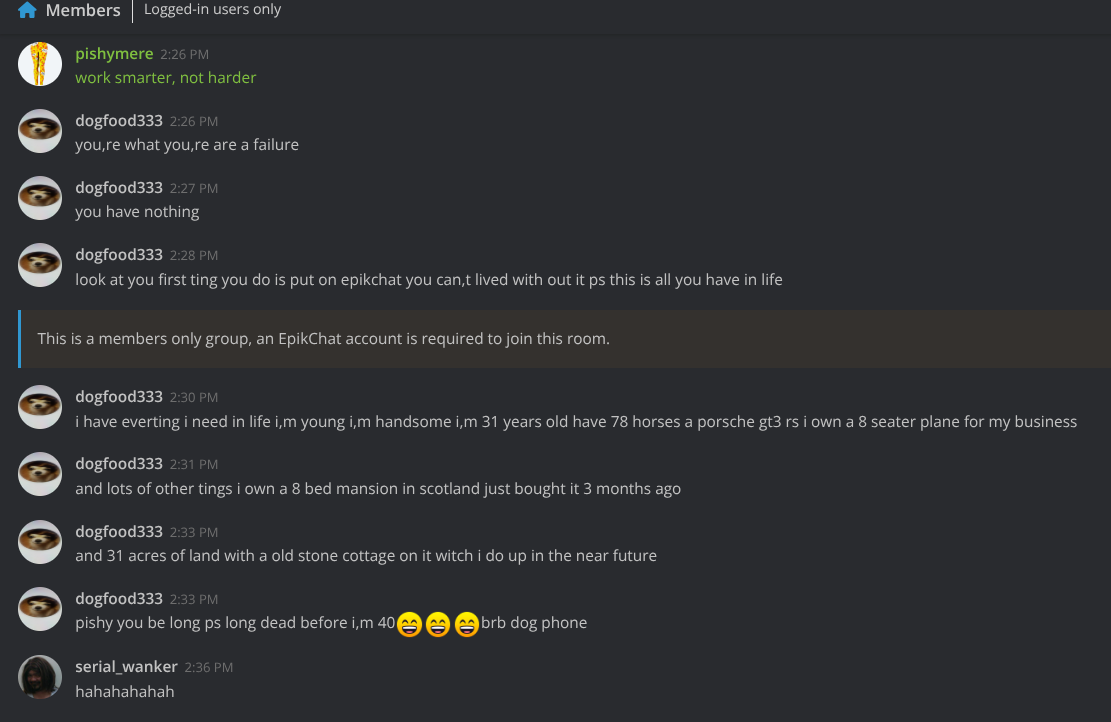Click dogfood333's avatar at 2:28 PM message
The image size is (1111, 722).
[40, 265]
